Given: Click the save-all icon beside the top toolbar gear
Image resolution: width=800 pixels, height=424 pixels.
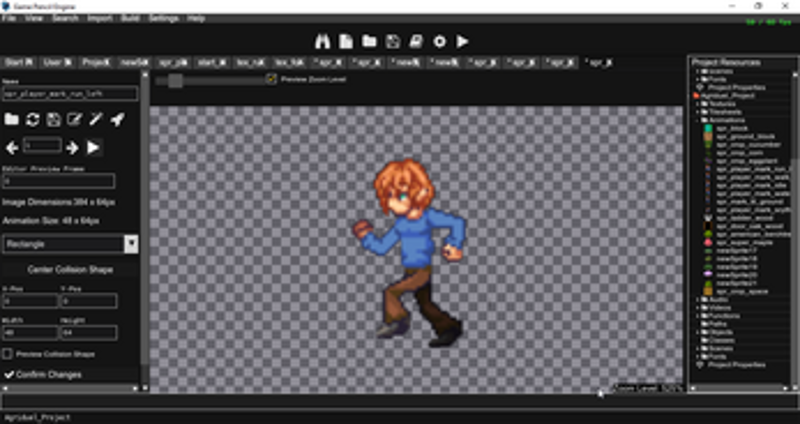Looking at the screenshot, I should [416, 41].
